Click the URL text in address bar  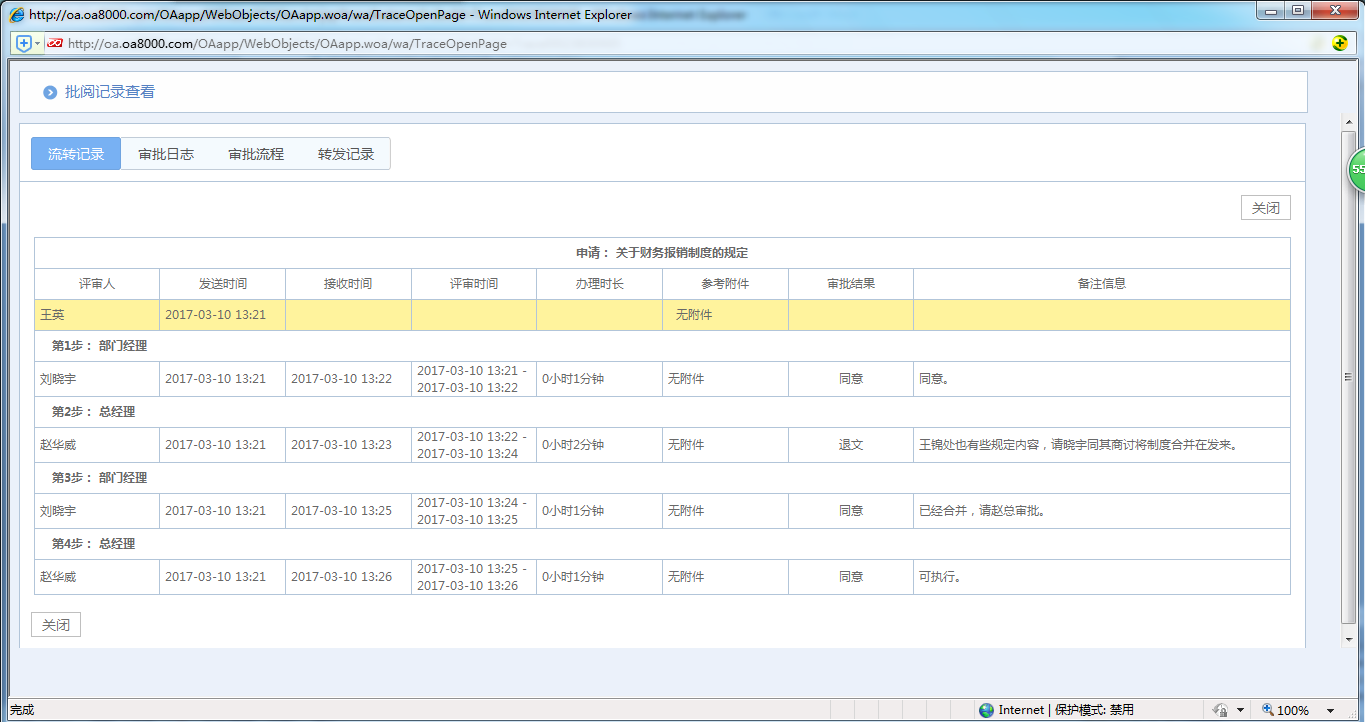(287, 44)
